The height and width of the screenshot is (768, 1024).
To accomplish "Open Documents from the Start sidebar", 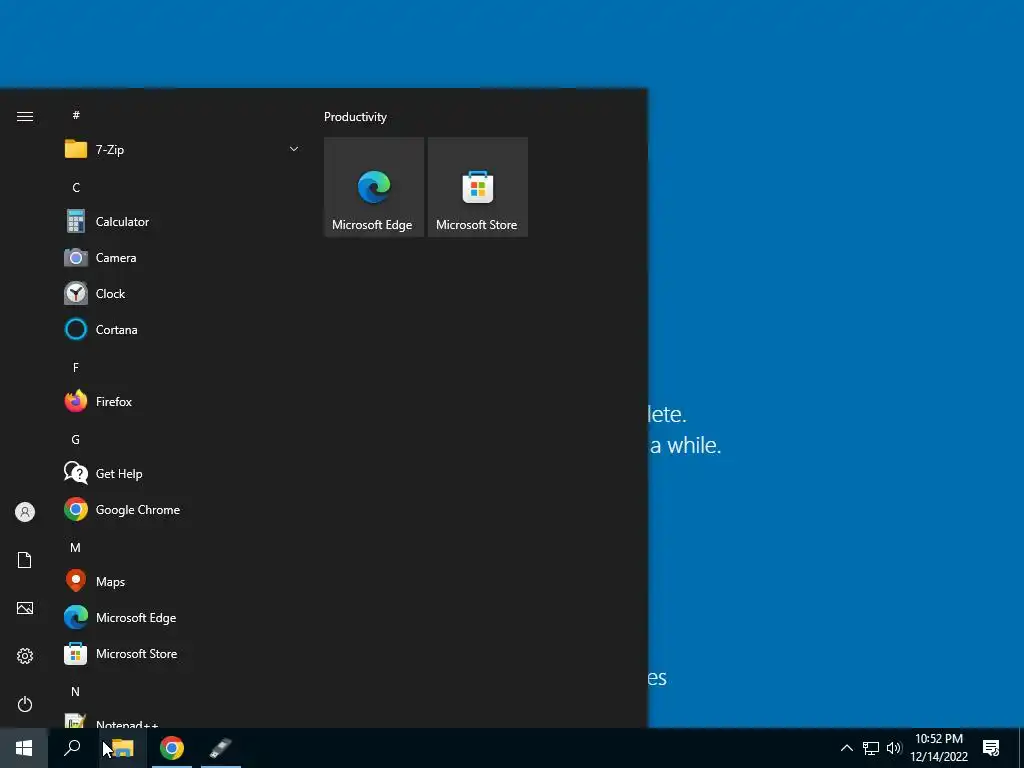I will pyautogui.click(x=25, y=560).
